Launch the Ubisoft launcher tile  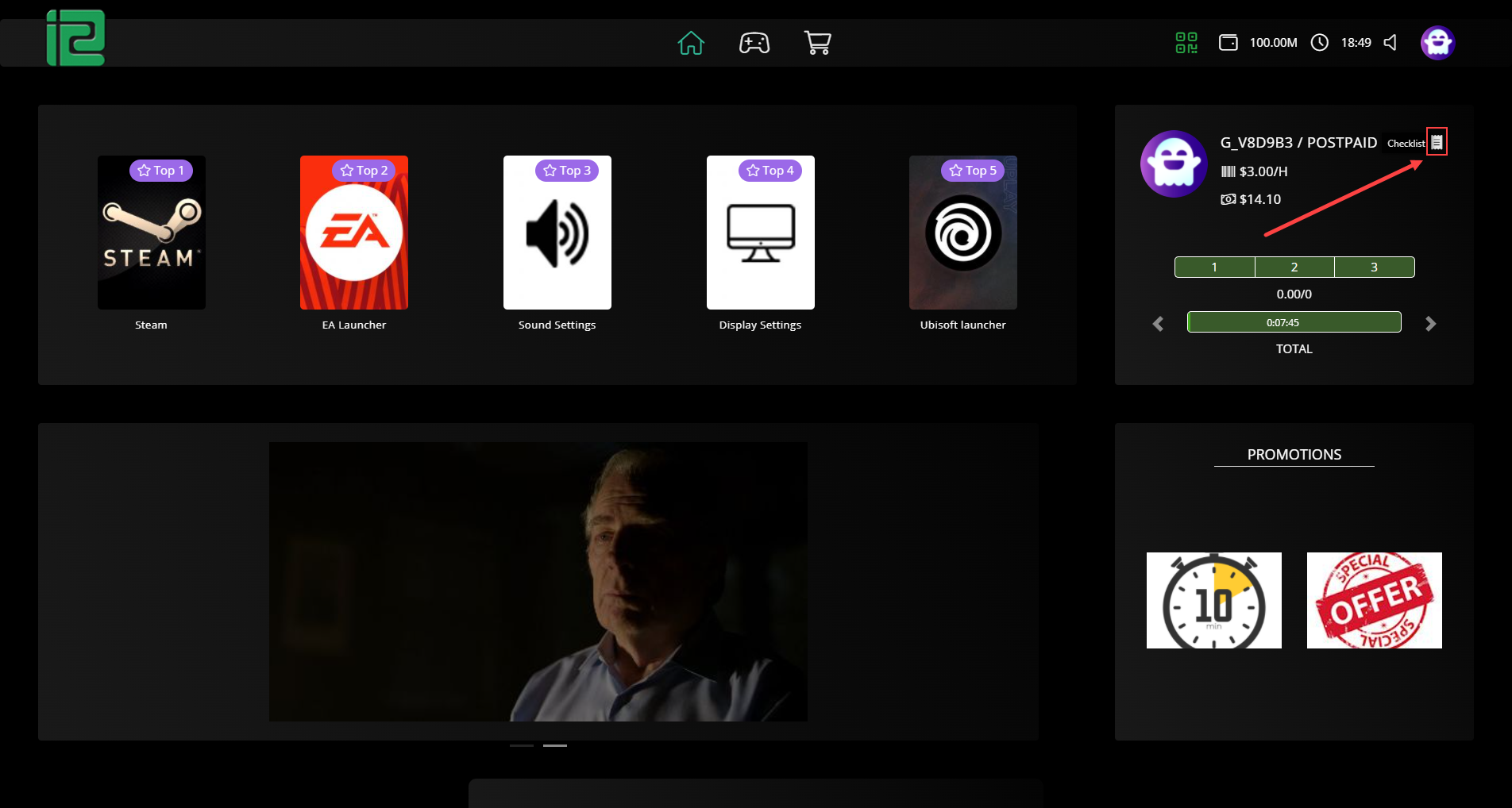coord(962,233)
